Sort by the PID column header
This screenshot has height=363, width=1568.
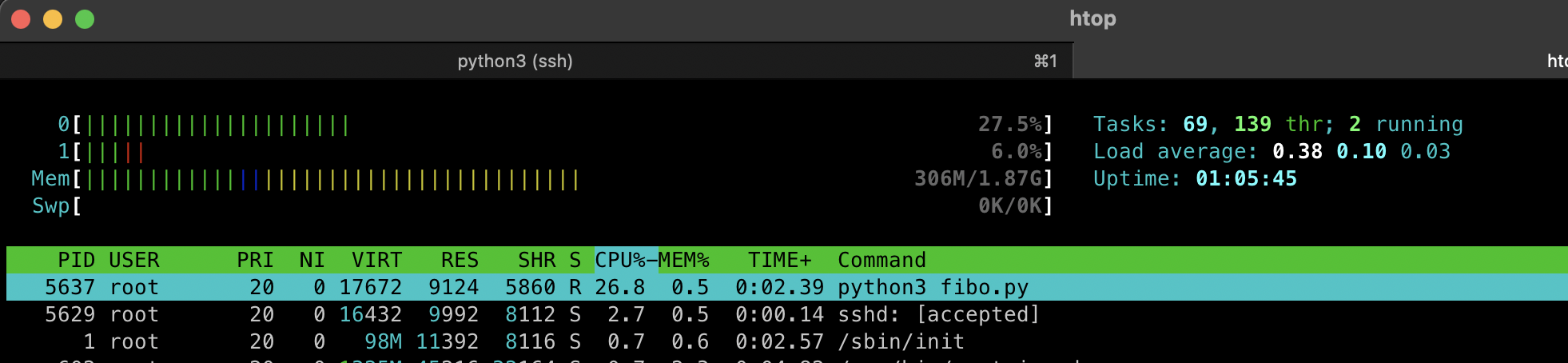76,260
